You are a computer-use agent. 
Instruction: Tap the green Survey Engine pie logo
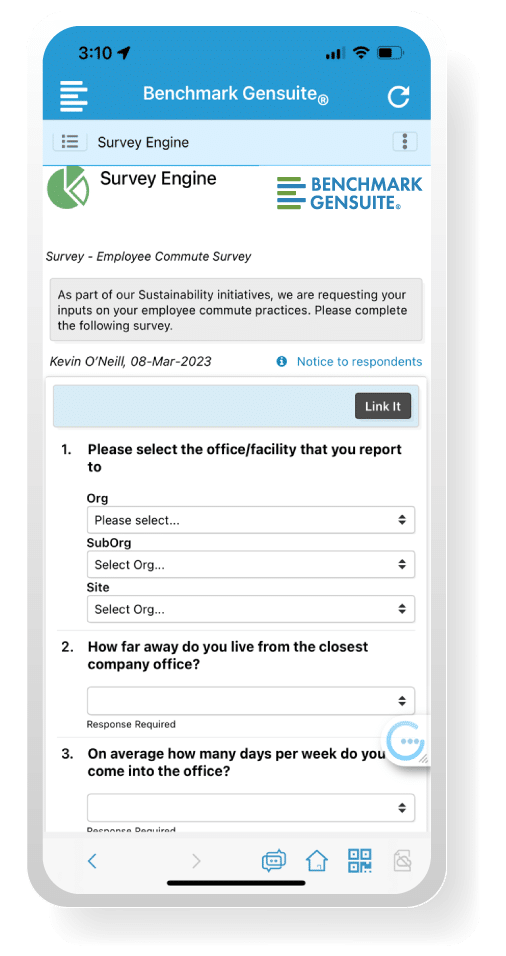coord(68,187)
